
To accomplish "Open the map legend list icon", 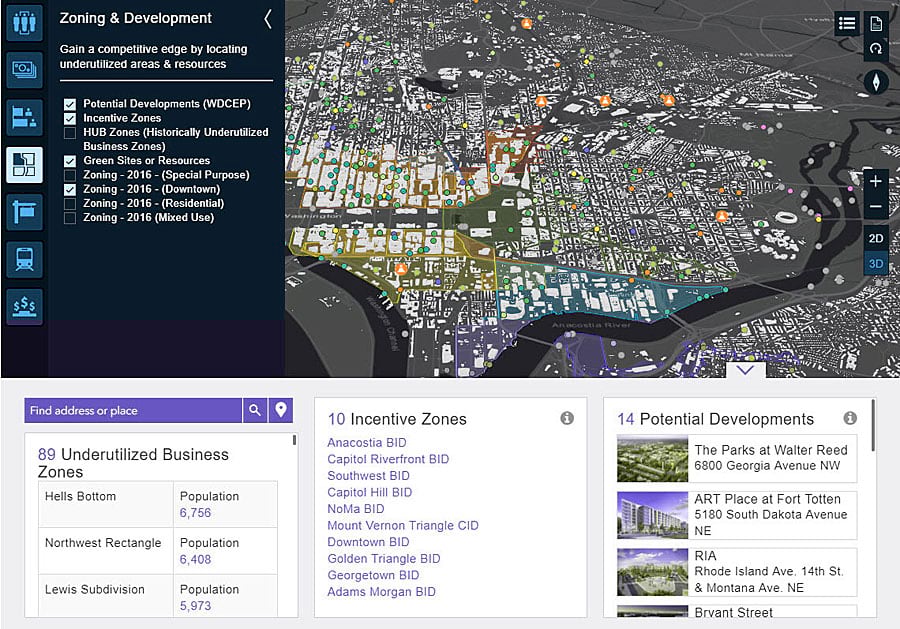I will (x=847, y=23).
